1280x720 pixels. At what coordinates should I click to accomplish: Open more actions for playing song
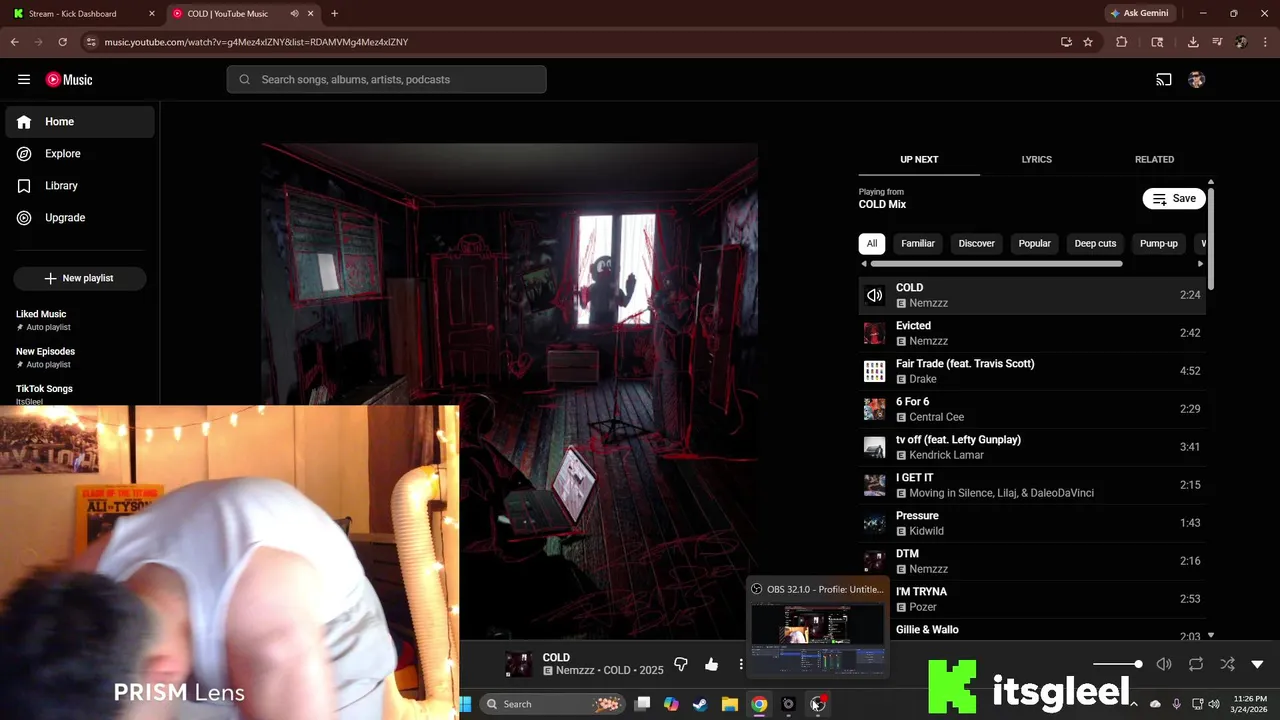[x=741, y=664]
